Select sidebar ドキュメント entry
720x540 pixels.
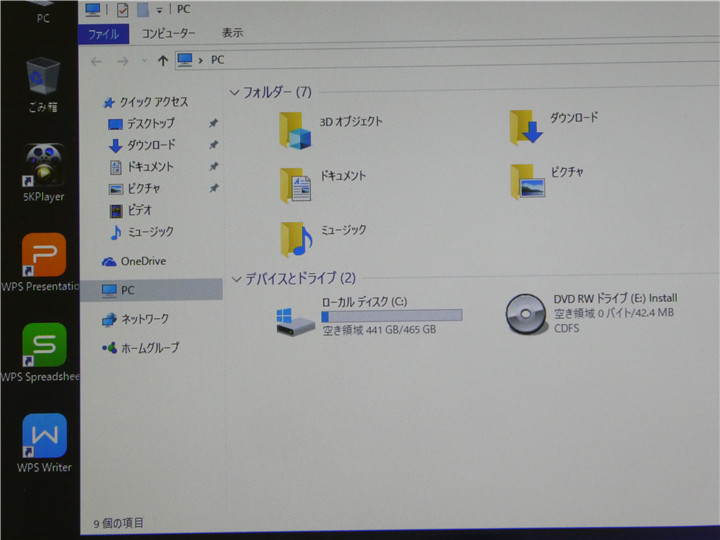click(x=141, y=167)
